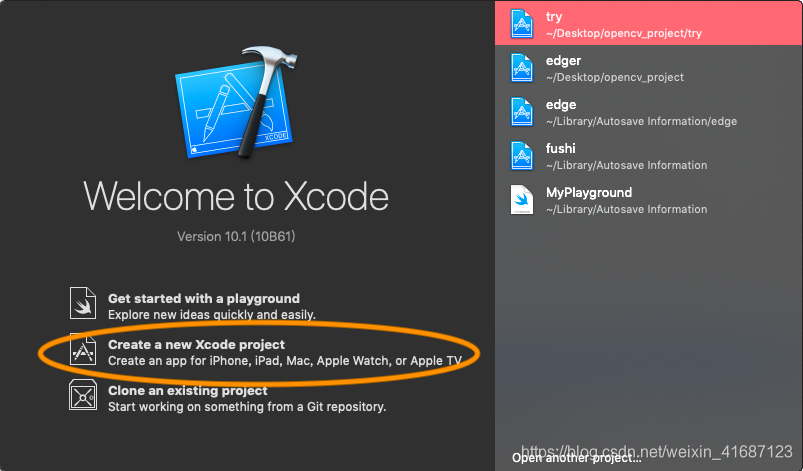This screenshot has width=803, height=471.
Task: Click 'Create an app for iPhone, iPad, Mac' description
Action: (x=285, y=361)
